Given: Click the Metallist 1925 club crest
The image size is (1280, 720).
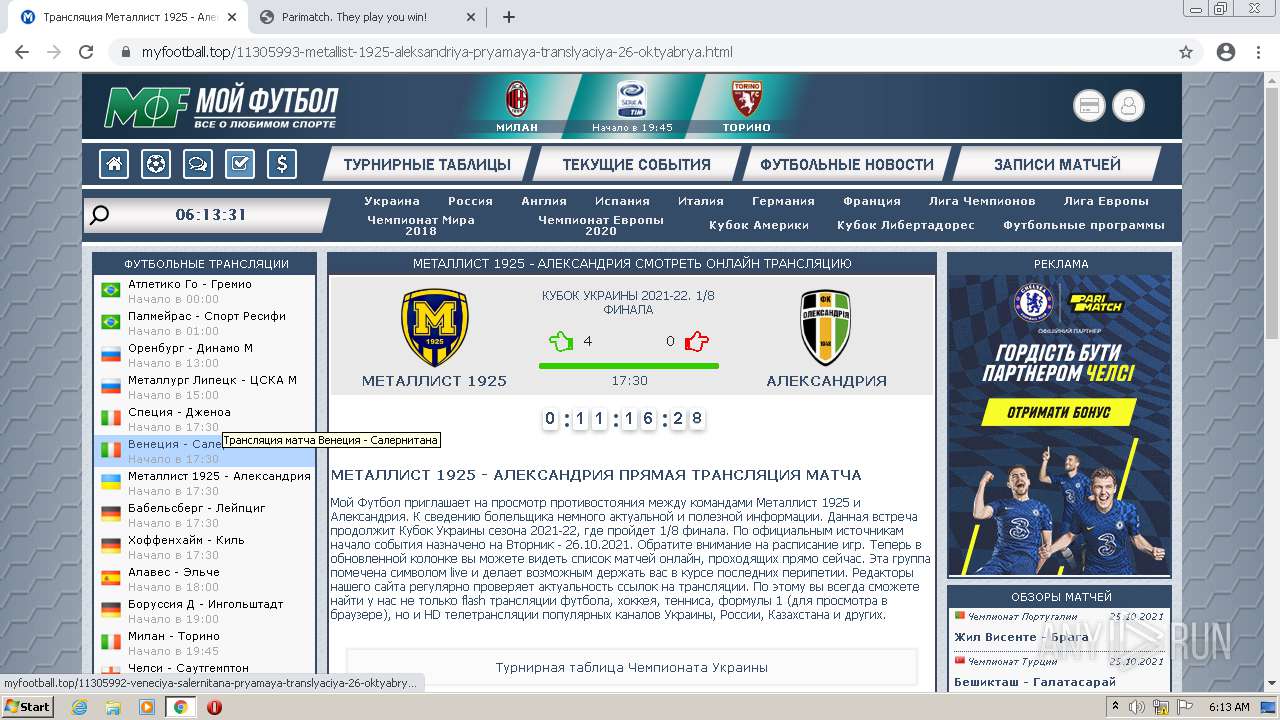Looking at the screenshot, I should coord(434,327).
